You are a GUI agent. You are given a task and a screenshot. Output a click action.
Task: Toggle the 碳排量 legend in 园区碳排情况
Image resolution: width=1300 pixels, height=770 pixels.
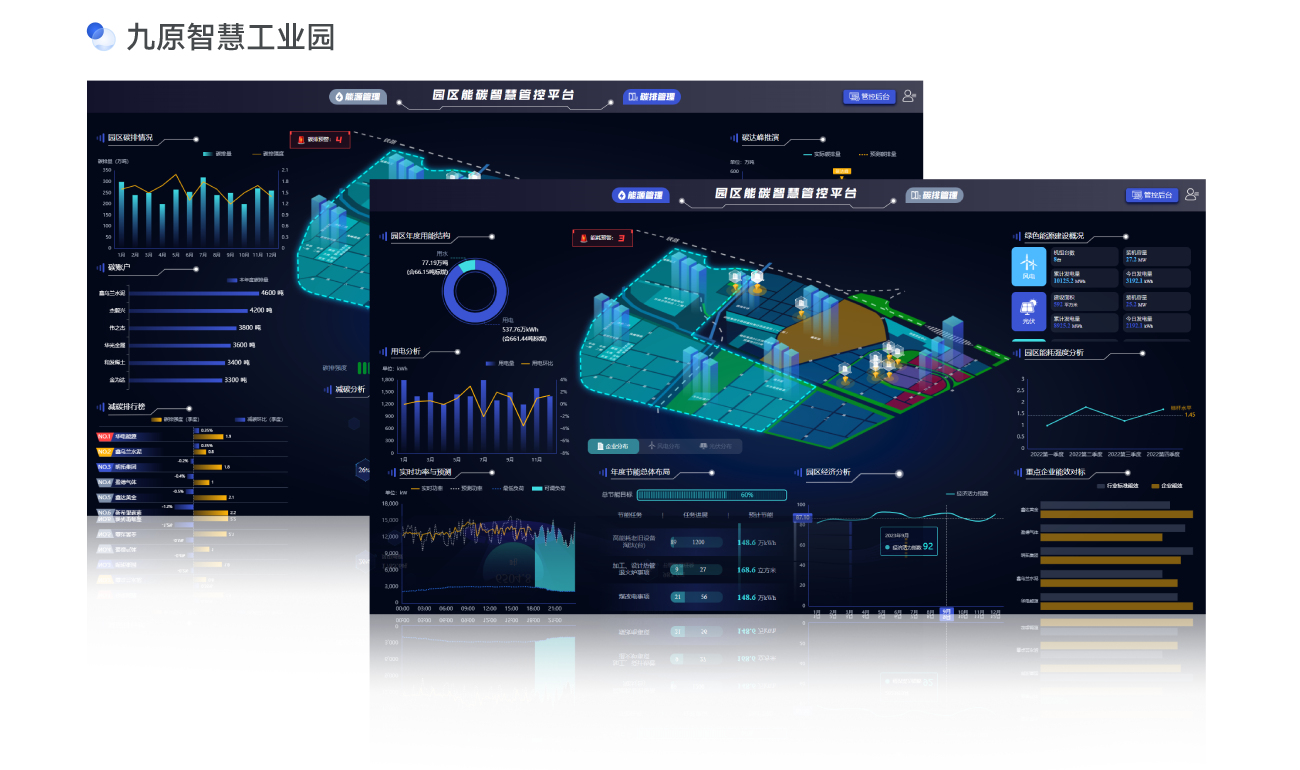[x=217, y=154]
